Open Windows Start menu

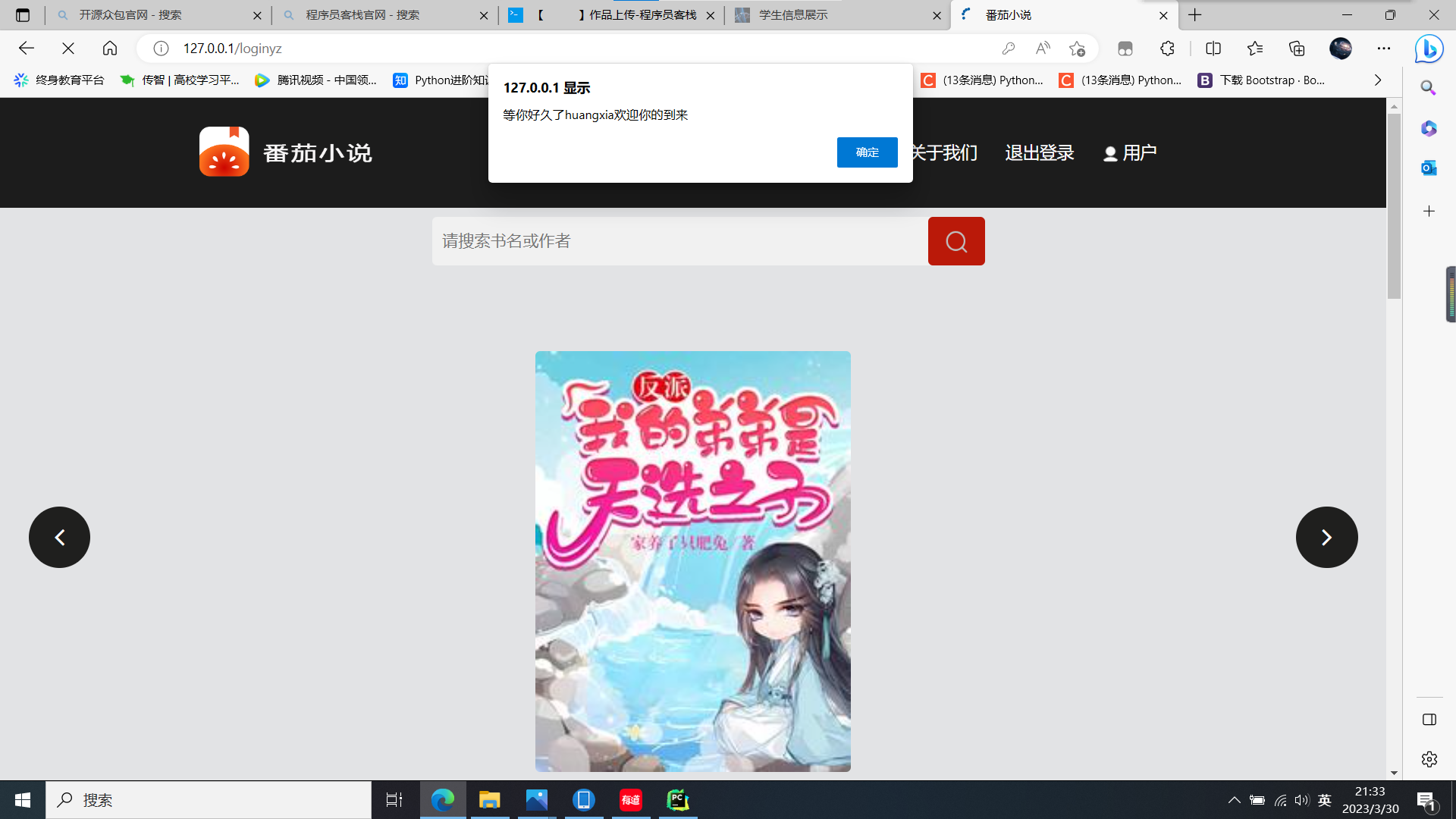[23, 800]
